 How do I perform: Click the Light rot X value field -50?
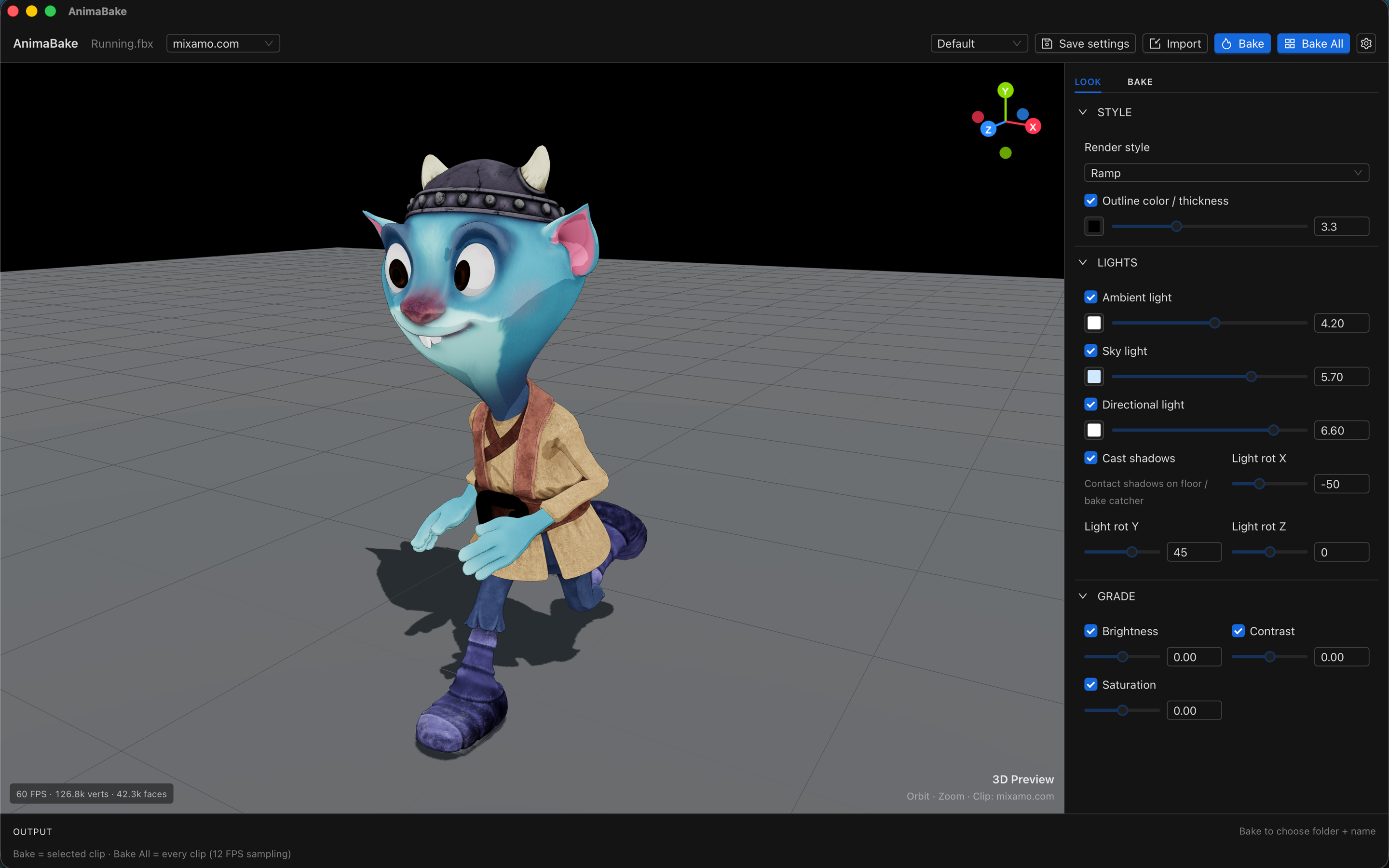click(x=1341, y=484)
